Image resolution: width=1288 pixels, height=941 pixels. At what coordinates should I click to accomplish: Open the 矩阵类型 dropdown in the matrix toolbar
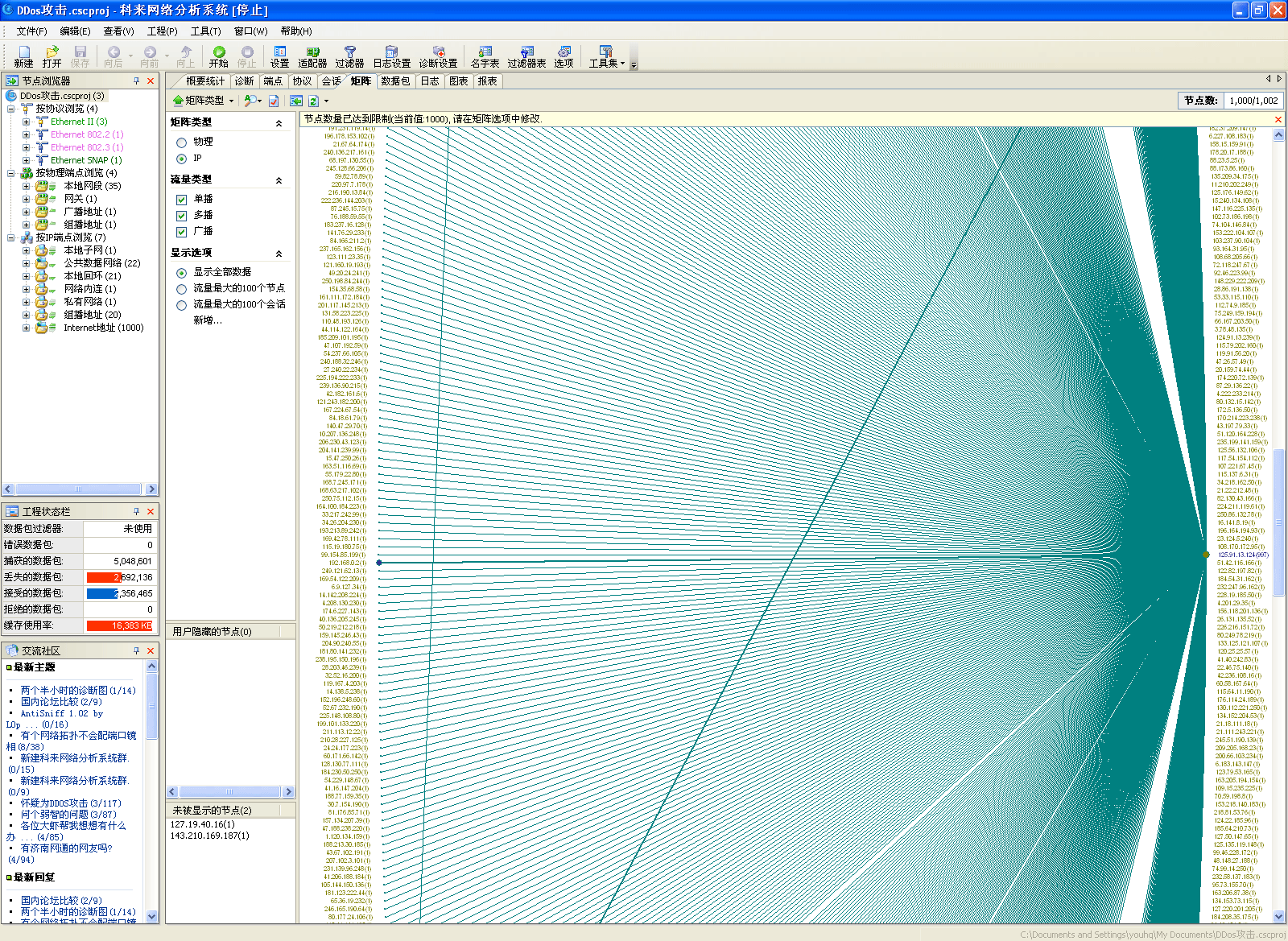coord(204,101)
